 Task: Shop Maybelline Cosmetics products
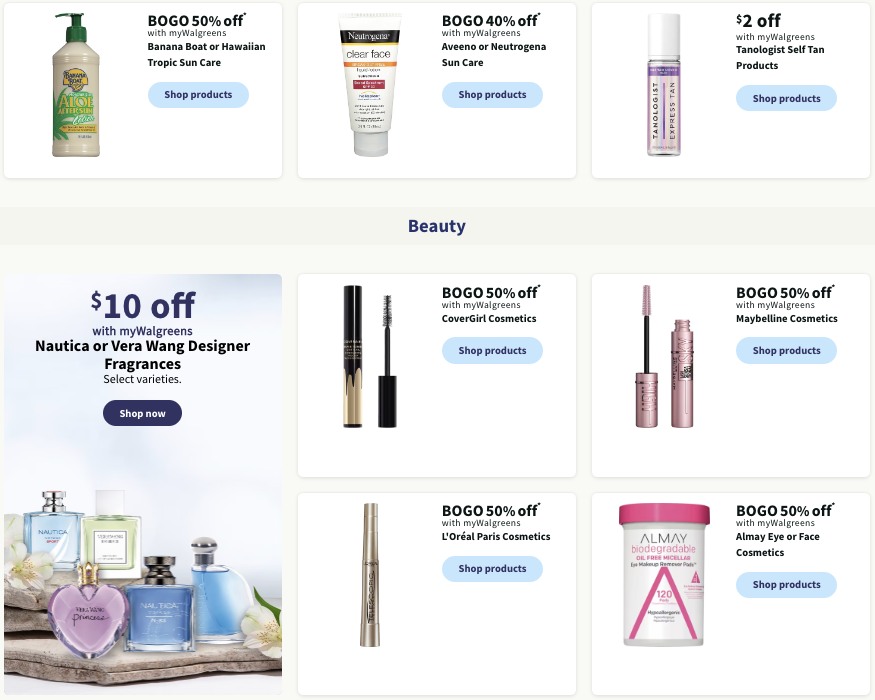pos(786,351)
